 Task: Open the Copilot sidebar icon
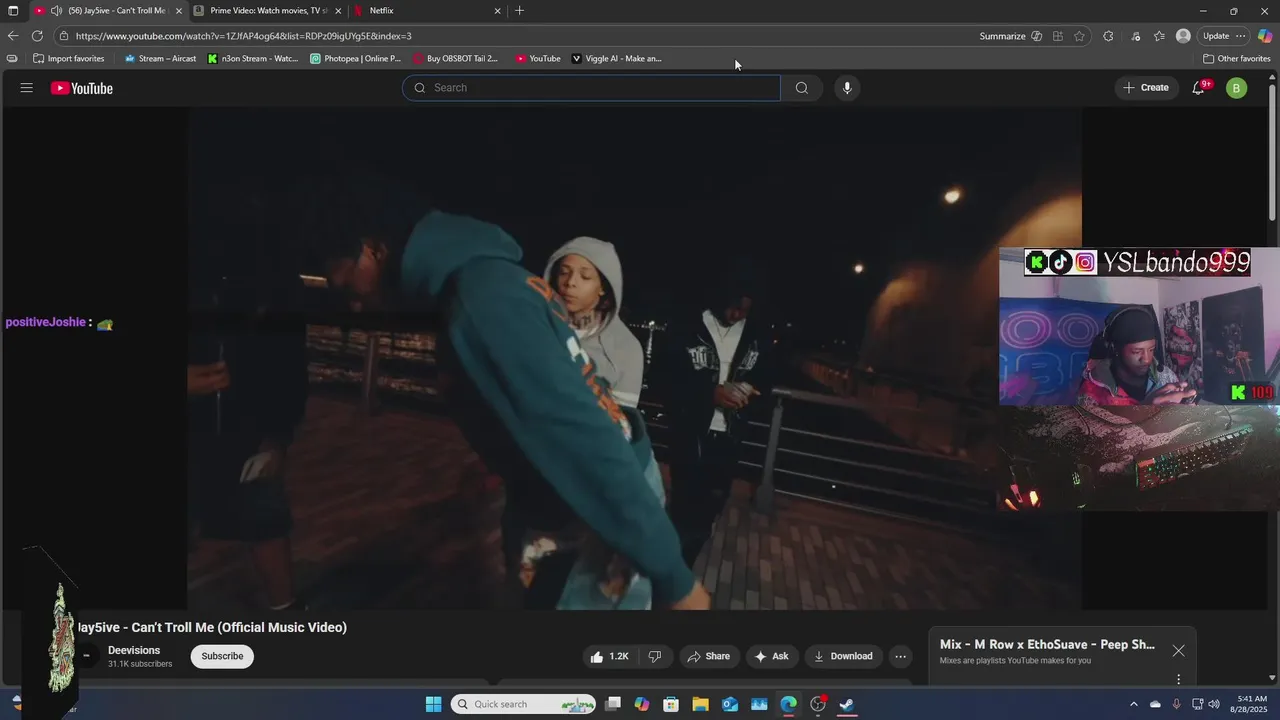tap(1265, 36)
